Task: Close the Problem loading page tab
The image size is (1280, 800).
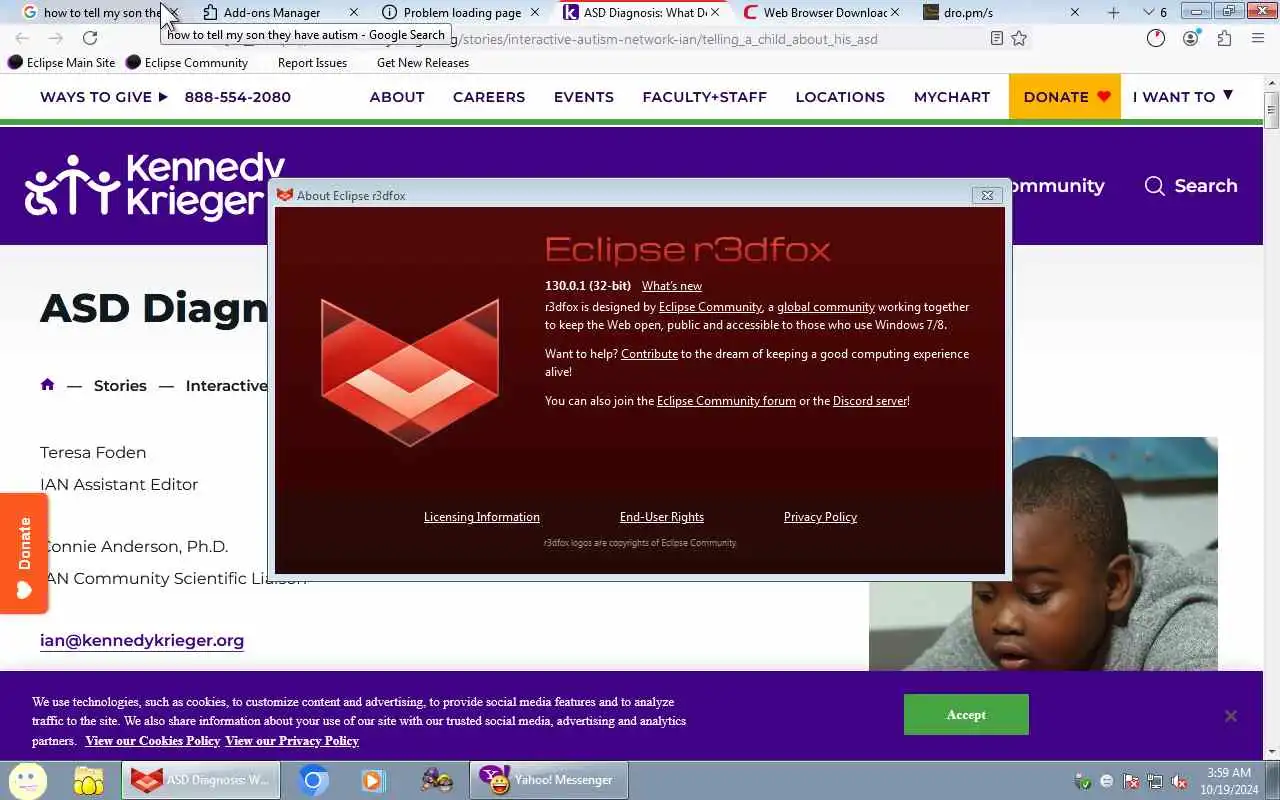Action: pyautogui.click(x=534, y=13)
